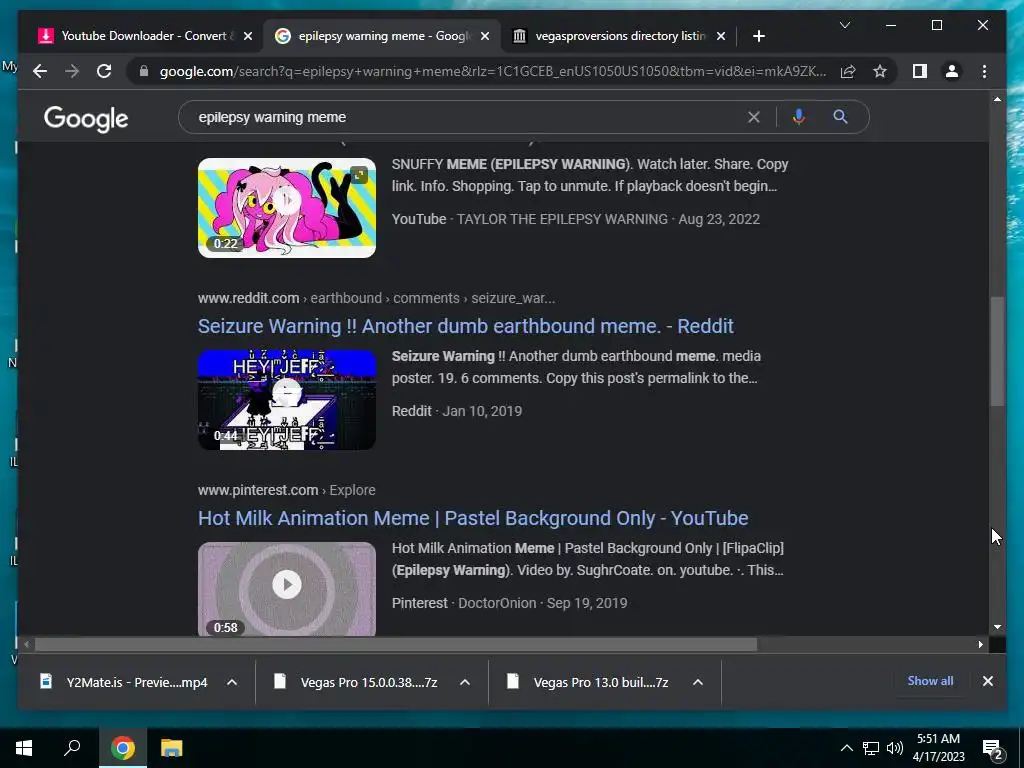The image size is (1024, 768).
Task: Click Chrome in the taskbar
Action: point(123,748)
